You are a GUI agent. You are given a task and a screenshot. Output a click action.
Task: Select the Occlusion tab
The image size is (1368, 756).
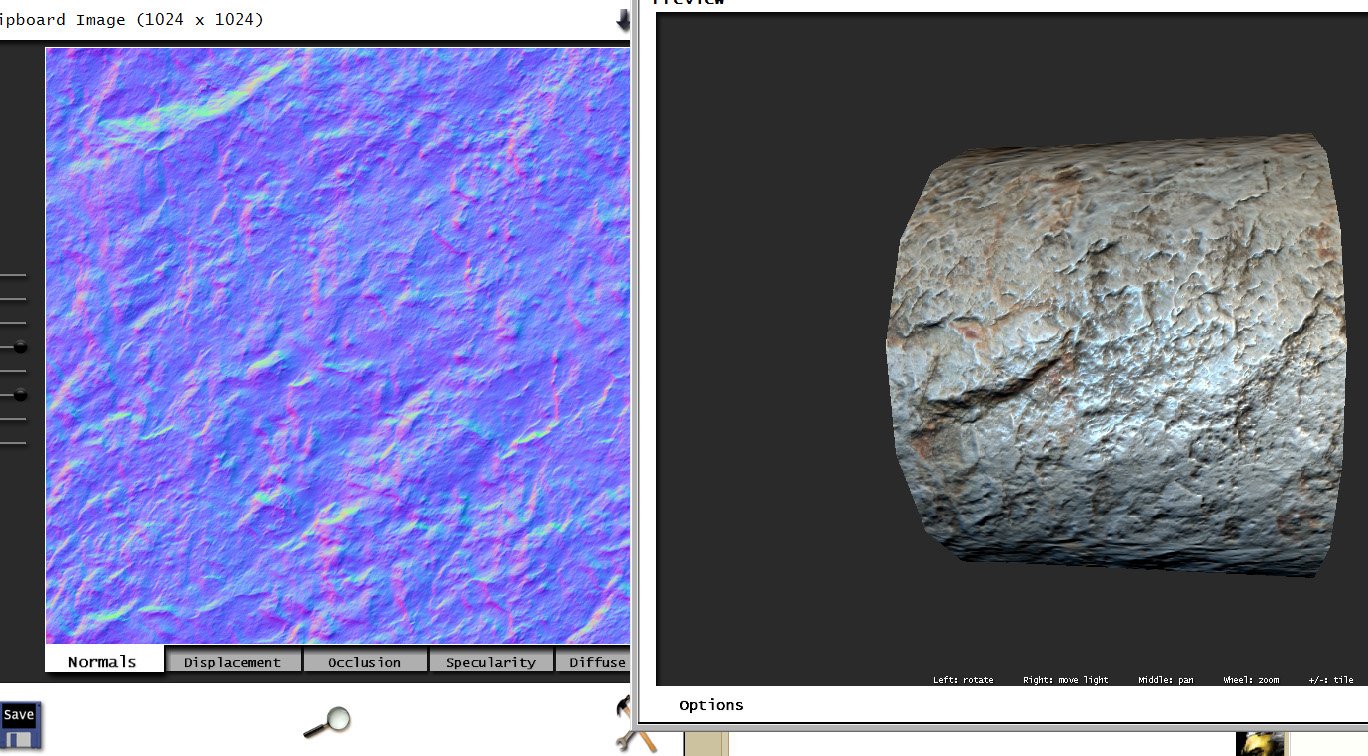pos(364,662)
